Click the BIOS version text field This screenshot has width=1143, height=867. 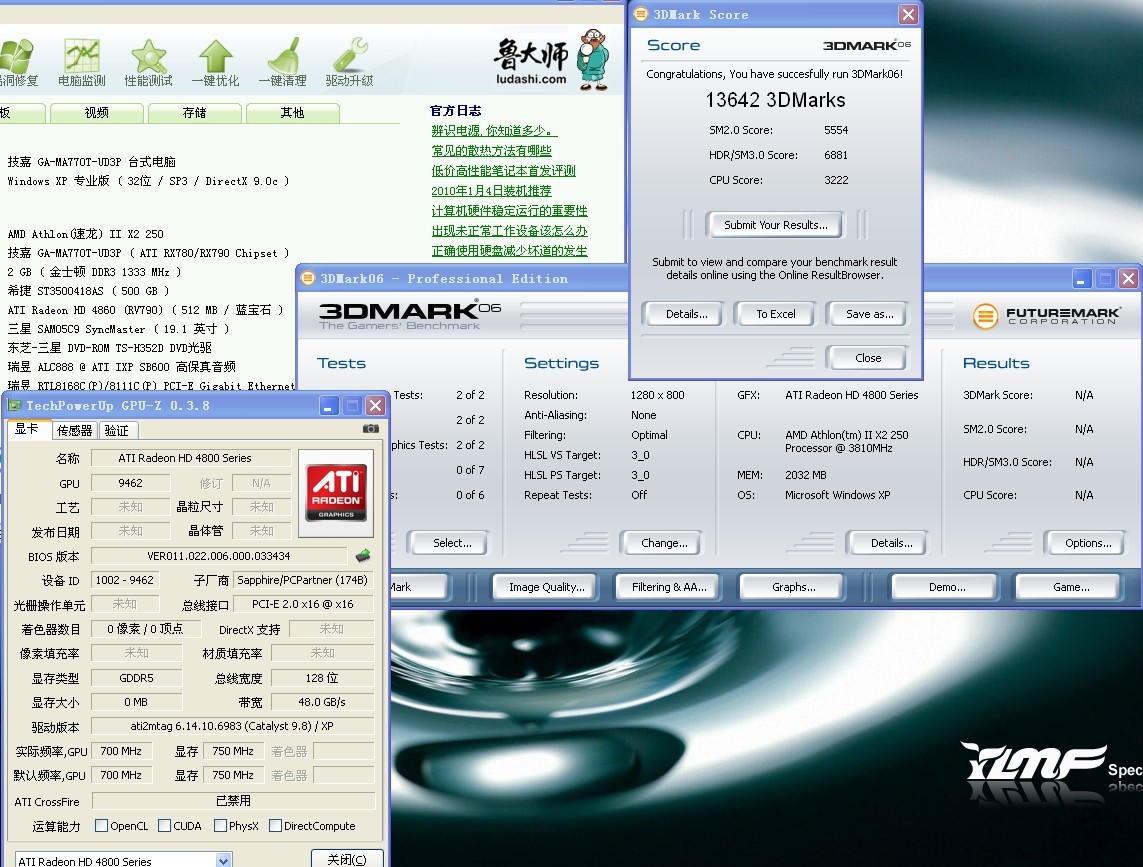click(219, 556)
